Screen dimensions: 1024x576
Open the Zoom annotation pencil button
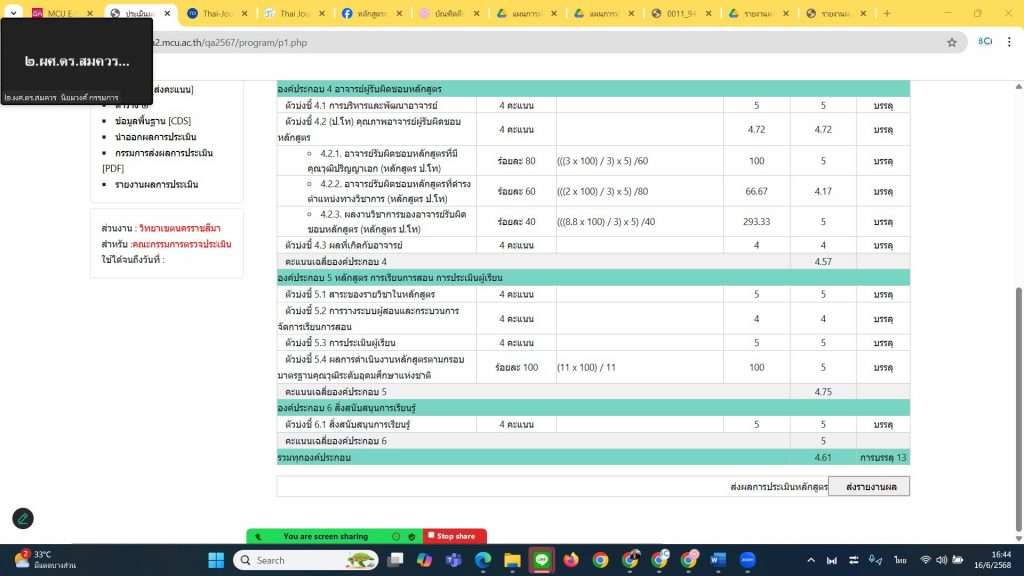click(x=23, y=519)
